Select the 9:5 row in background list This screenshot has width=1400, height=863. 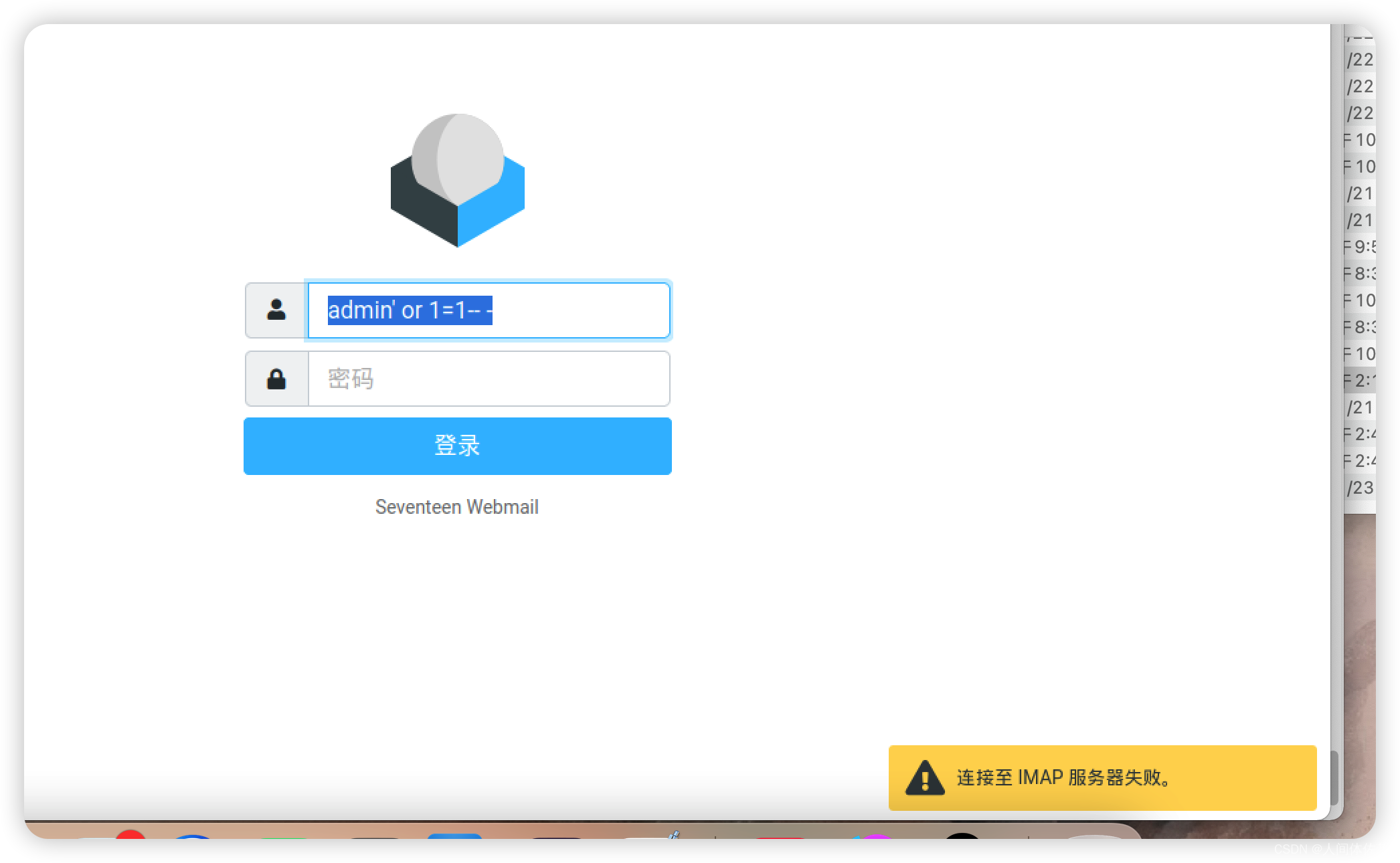(1359, 247)
